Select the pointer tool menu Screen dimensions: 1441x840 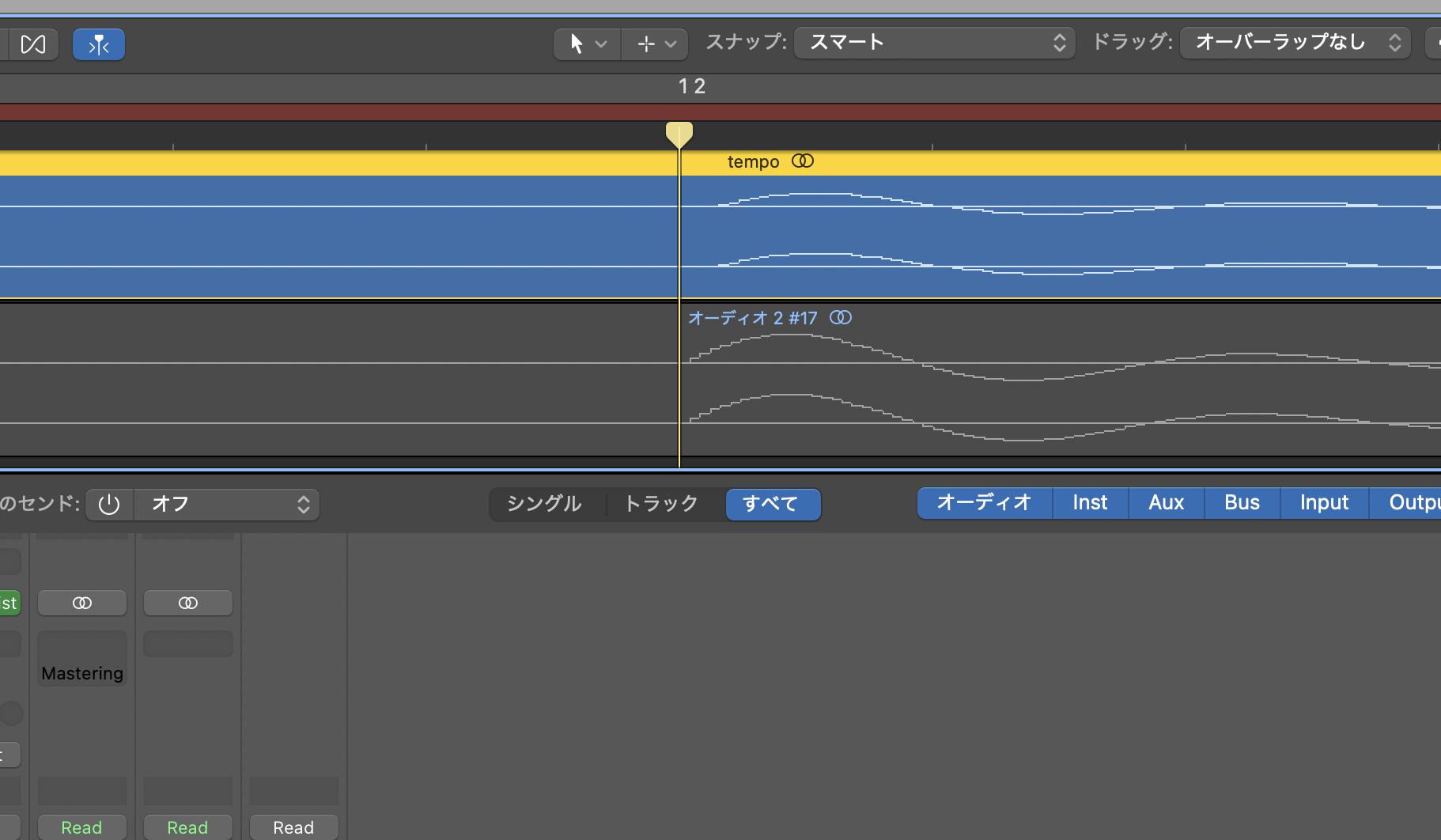(x=587, y=44)
